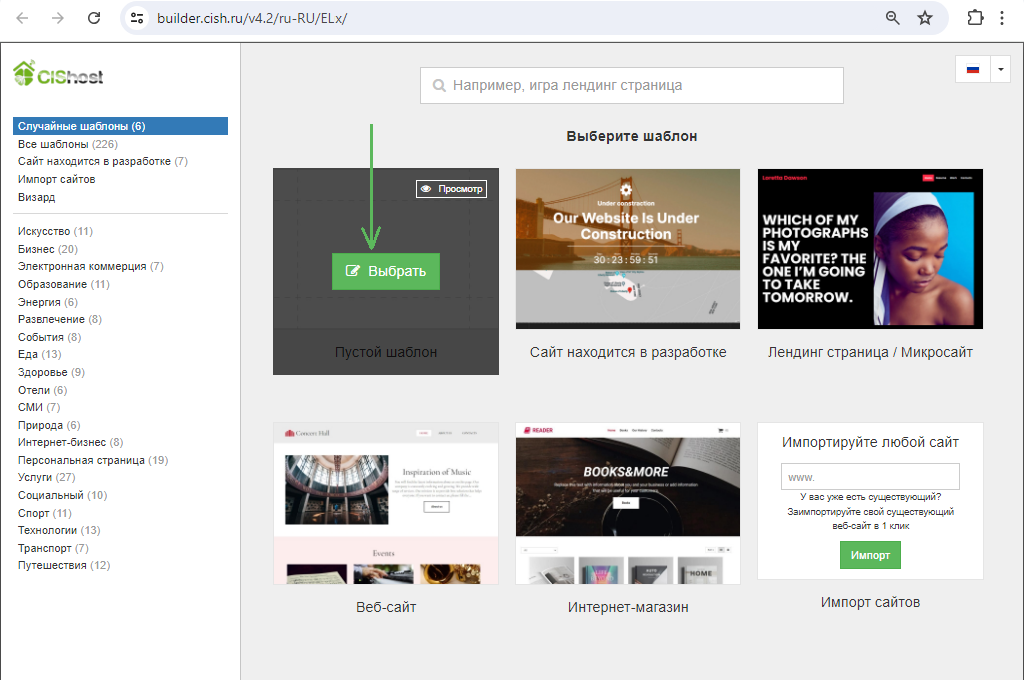The image size is (1024, 680).
Task: Select the Under Construction template thumbnail
Action: 627,248
